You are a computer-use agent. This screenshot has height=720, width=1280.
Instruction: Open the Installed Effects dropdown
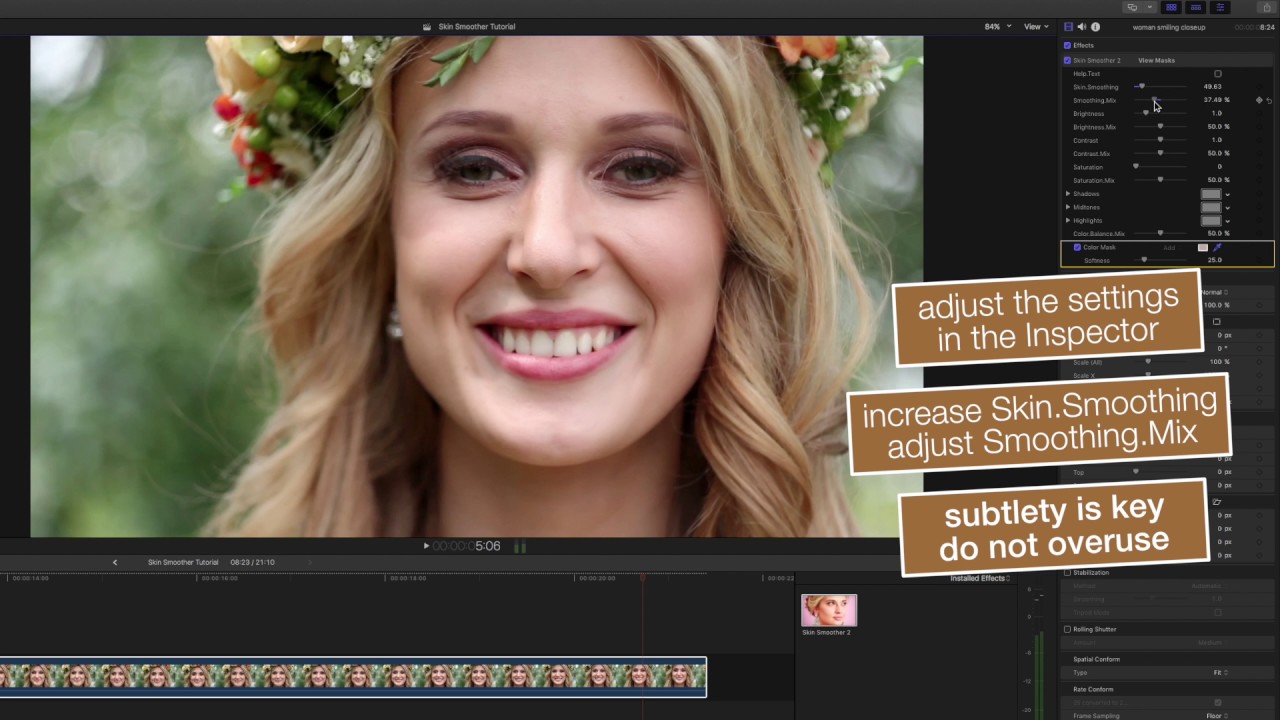980,578
